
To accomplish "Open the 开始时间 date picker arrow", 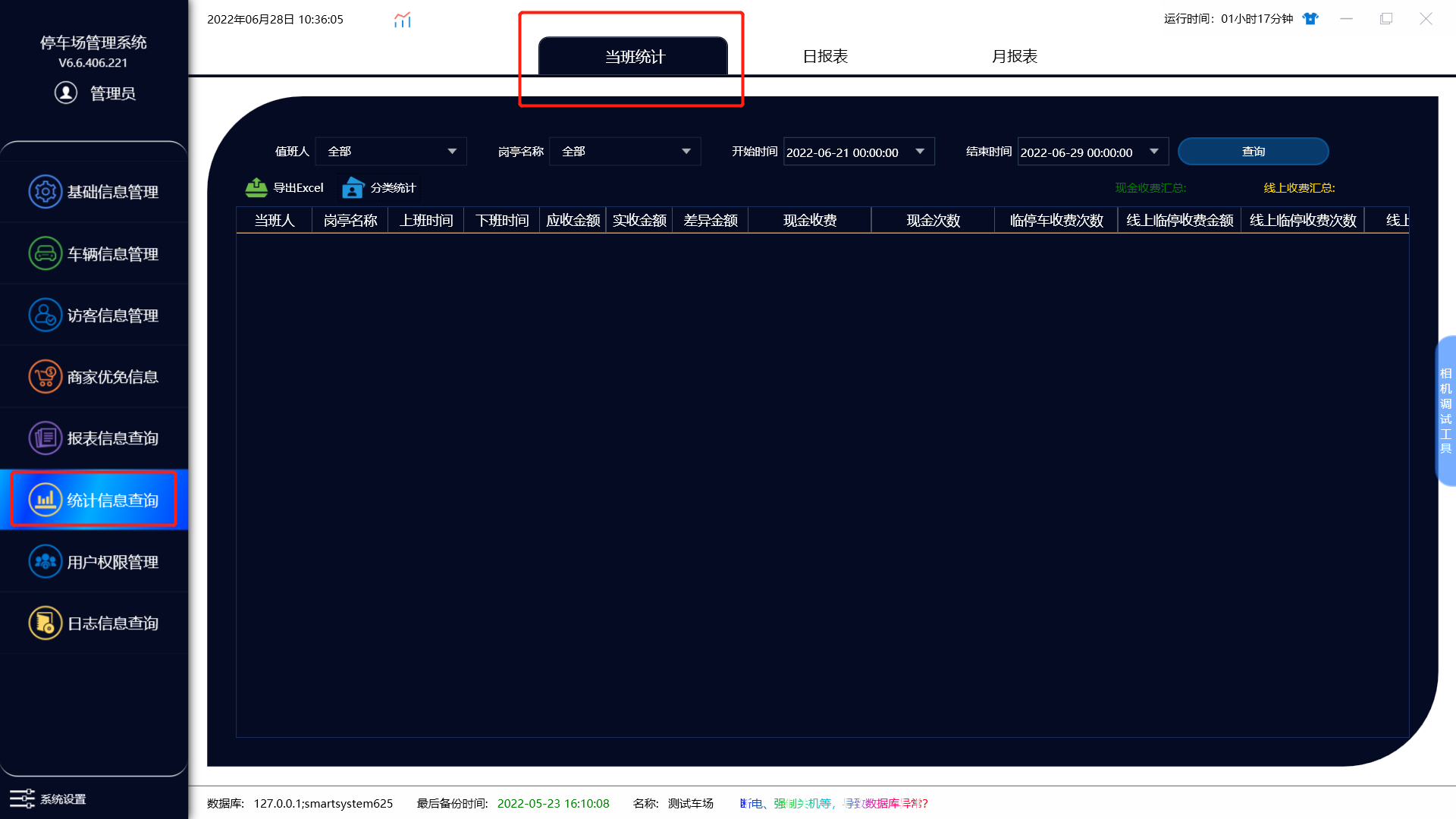I will click(920, 152).
